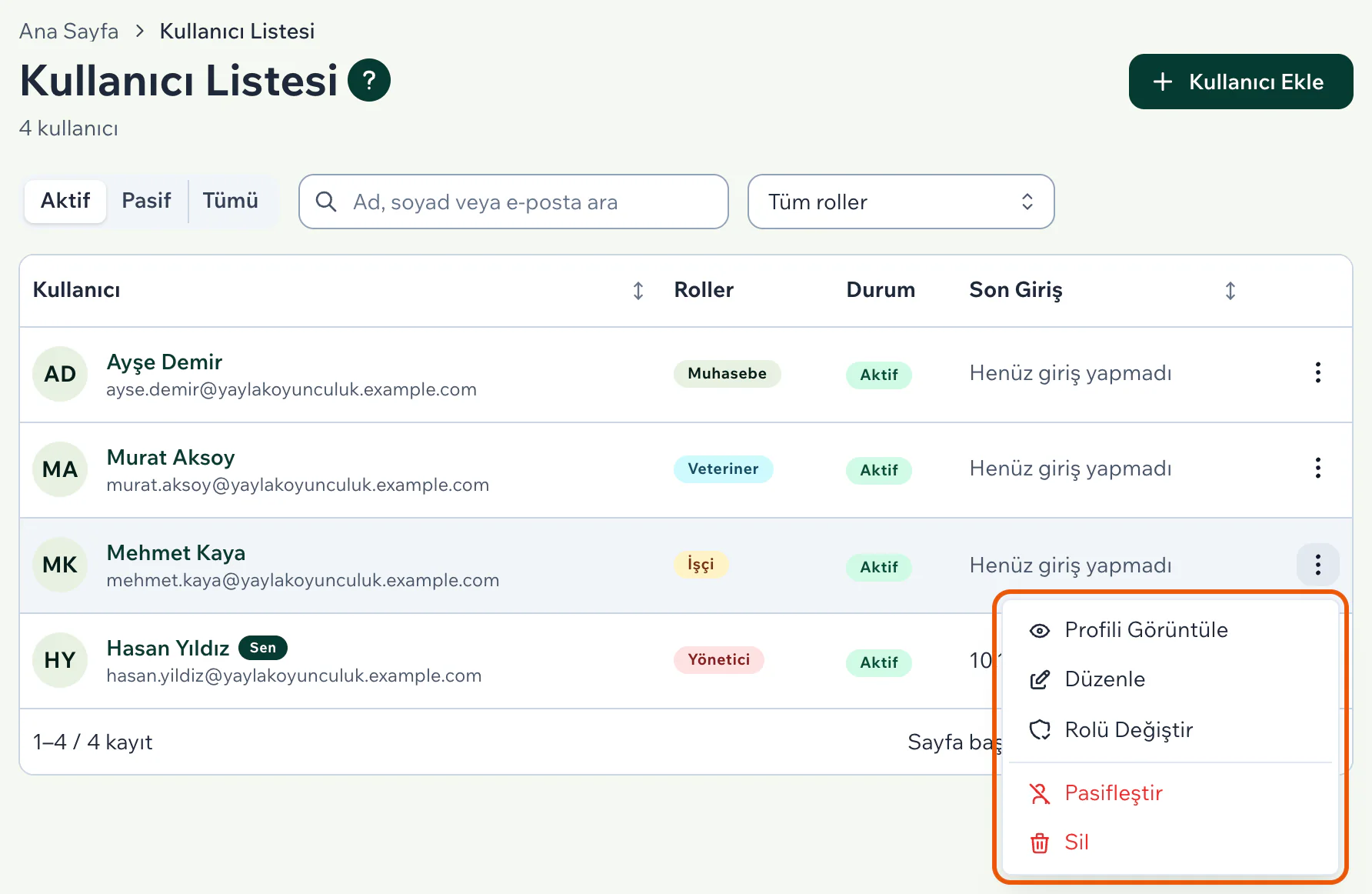The height and width of the screenshot is (894, 1372).
Task: Click the Yönetici role badge
Action: click(718, 660)
